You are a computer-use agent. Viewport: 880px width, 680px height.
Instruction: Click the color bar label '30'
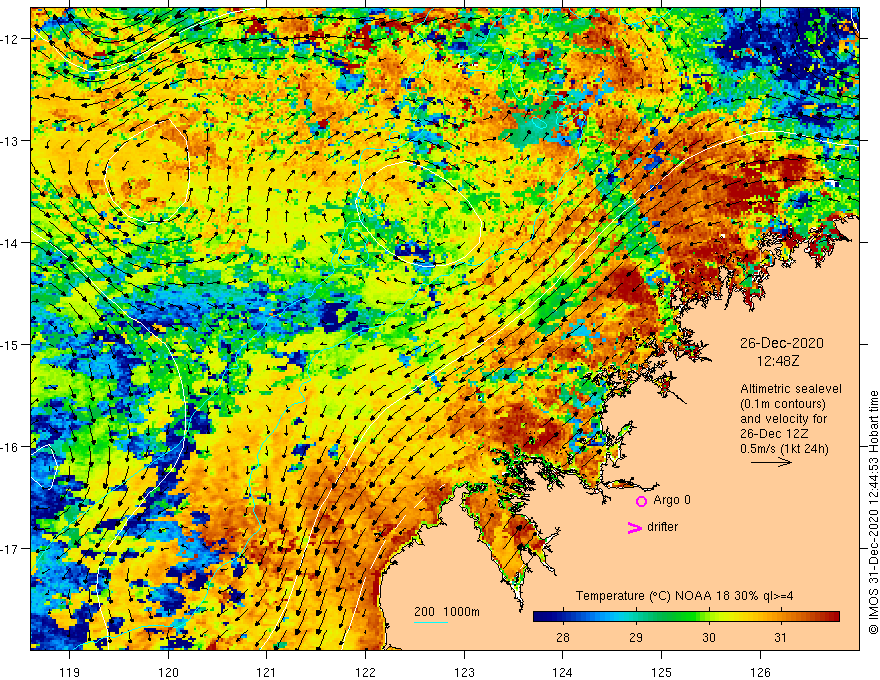click(709, 637)
